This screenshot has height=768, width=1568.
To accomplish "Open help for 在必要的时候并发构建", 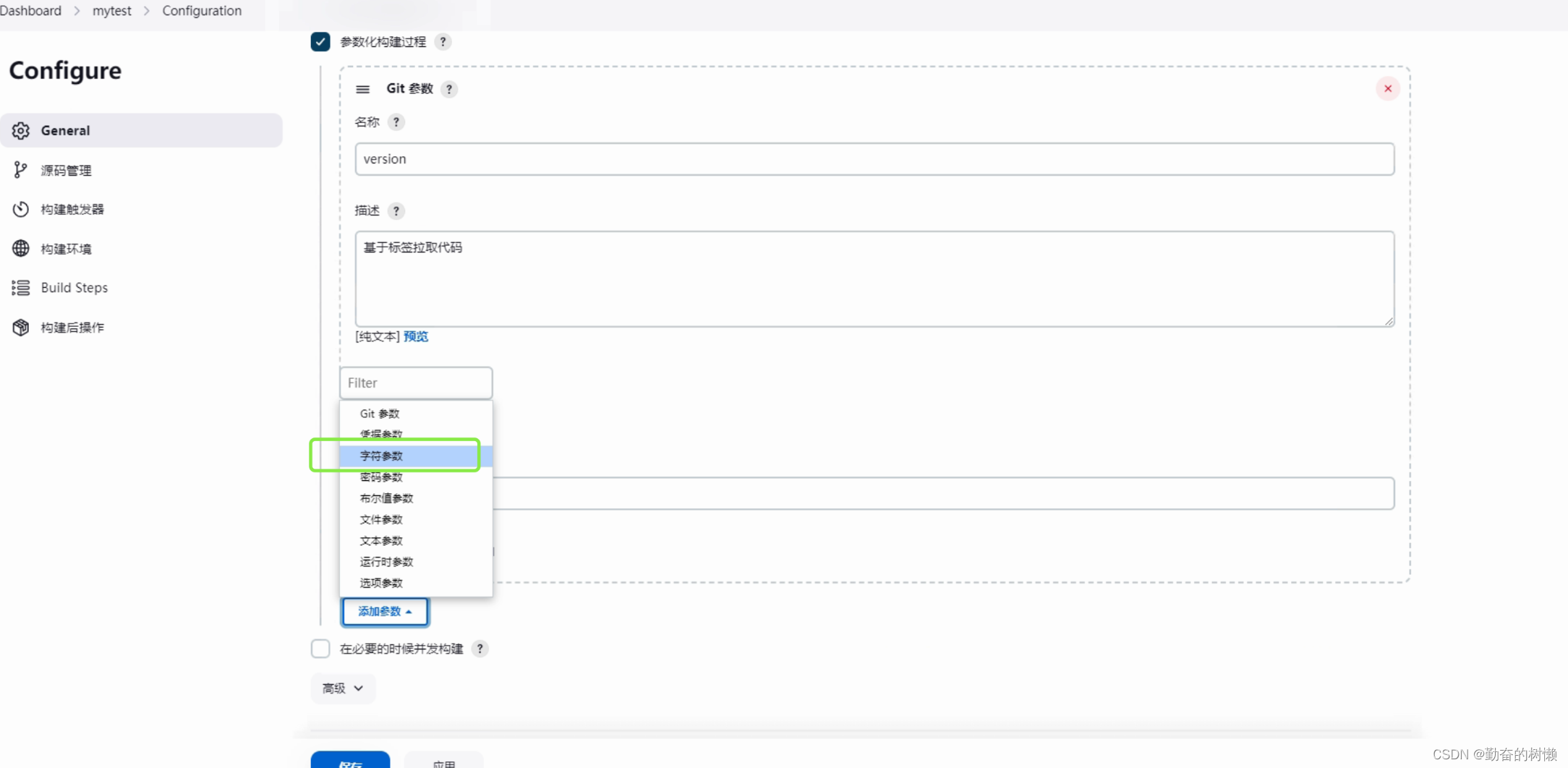I will (x=480, y=649).
